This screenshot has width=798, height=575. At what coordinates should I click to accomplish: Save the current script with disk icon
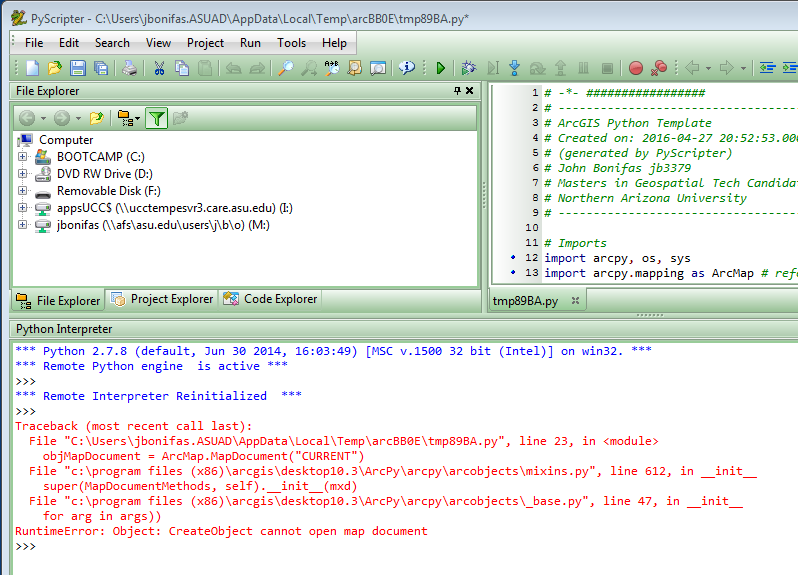tap(77, 68)
